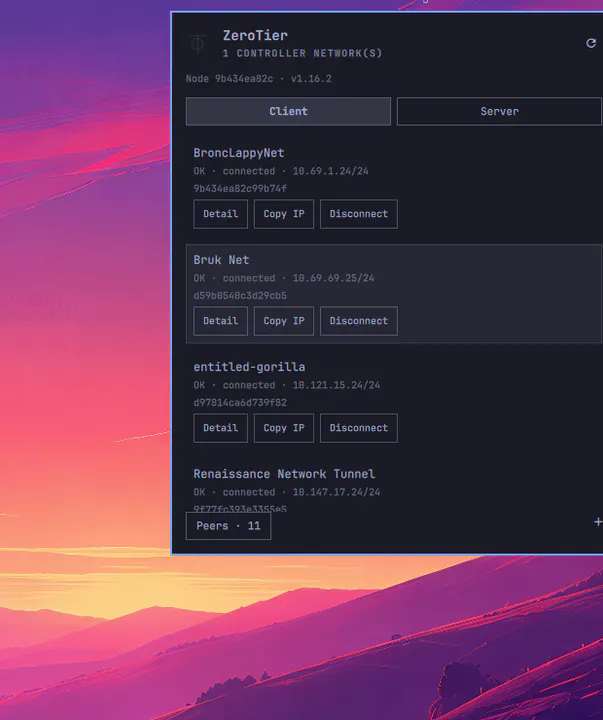Select the Bruk Net network name
603x720 pixels.
pos(221,260)
